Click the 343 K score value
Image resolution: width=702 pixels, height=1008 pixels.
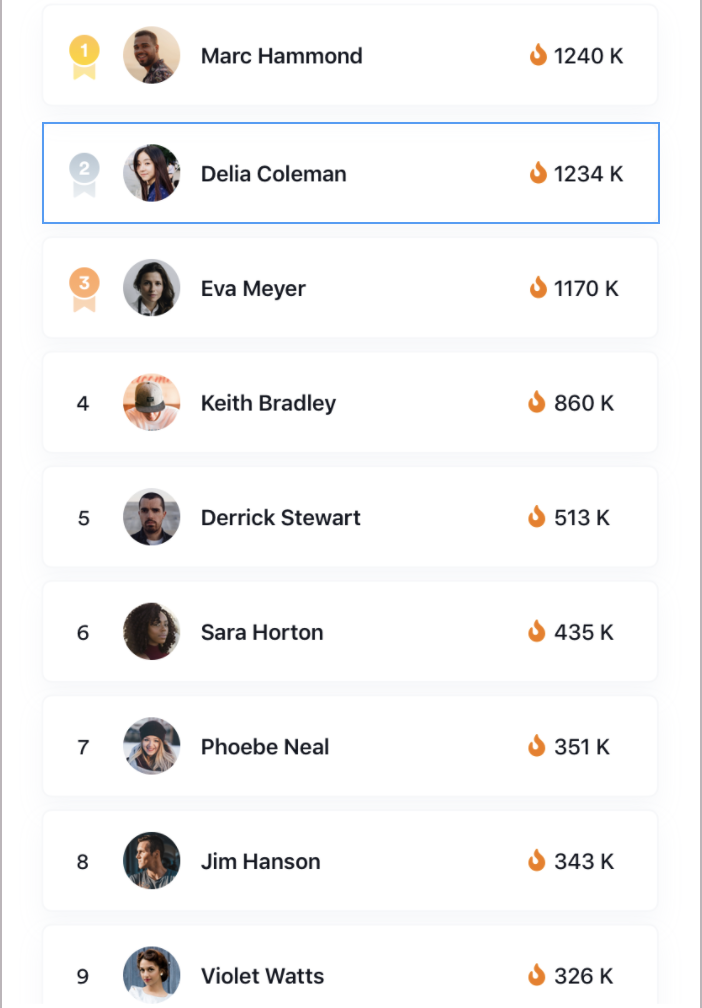click(584, 861)
